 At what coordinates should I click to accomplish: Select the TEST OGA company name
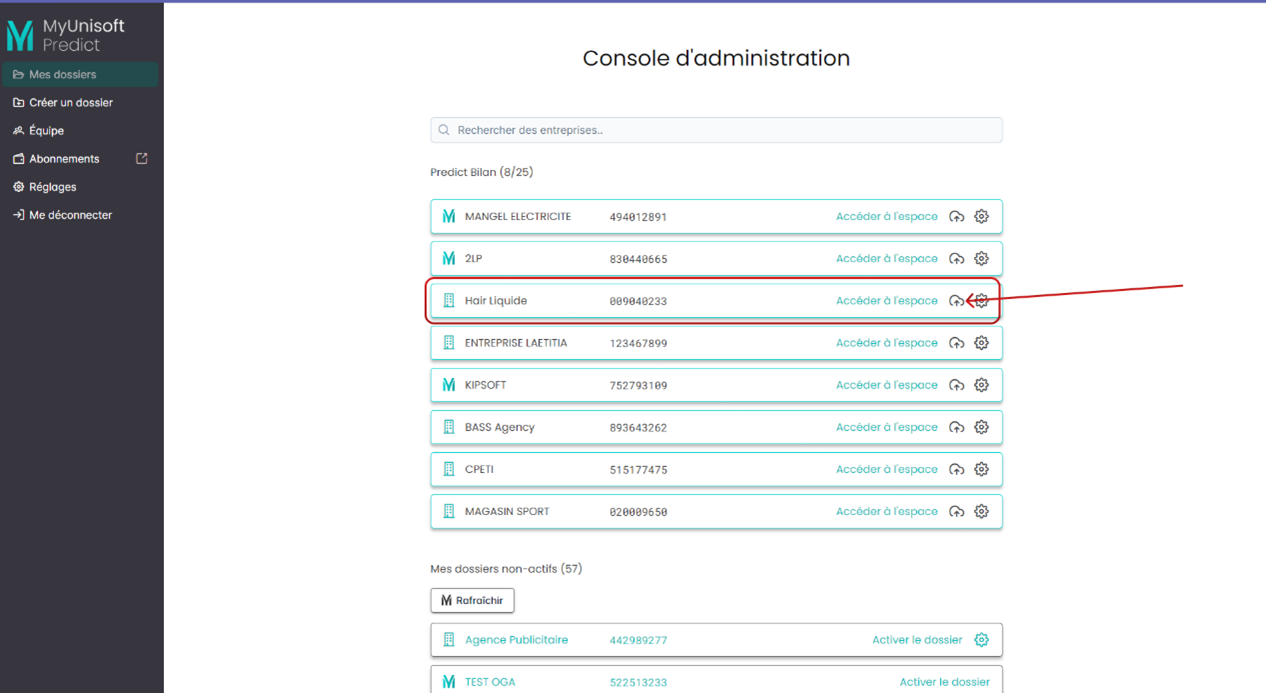coord(490,682)
